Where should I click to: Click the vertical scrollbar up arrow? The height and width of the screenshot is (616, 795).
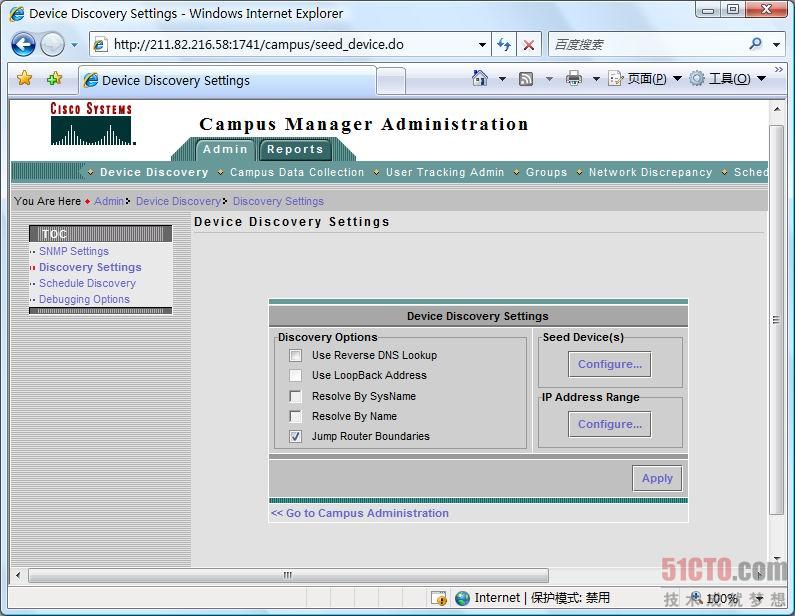click(776, 109)
